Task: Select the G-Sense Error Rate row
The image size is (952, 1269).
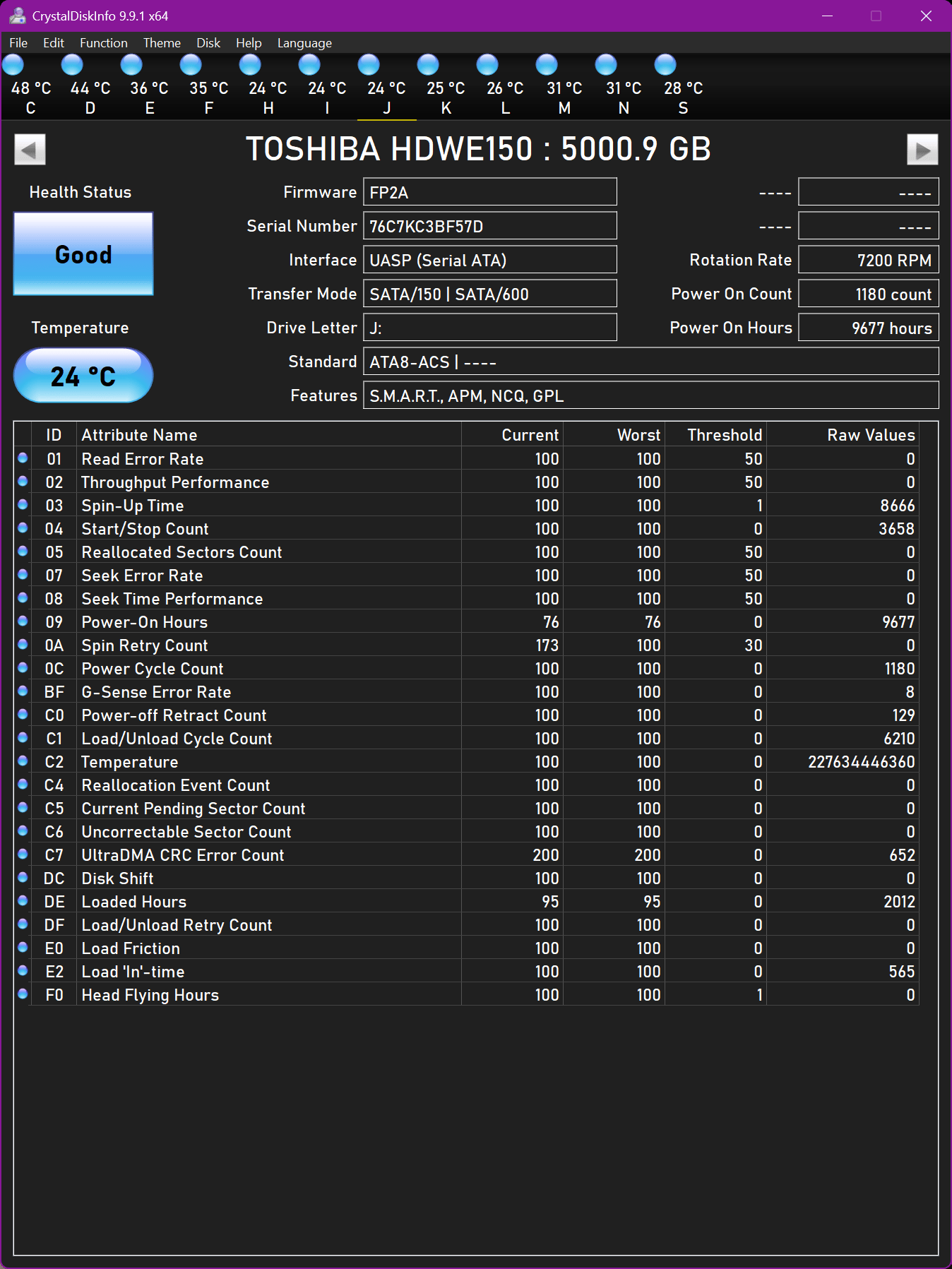Action: pyautogui.click(x=467, y=691)
